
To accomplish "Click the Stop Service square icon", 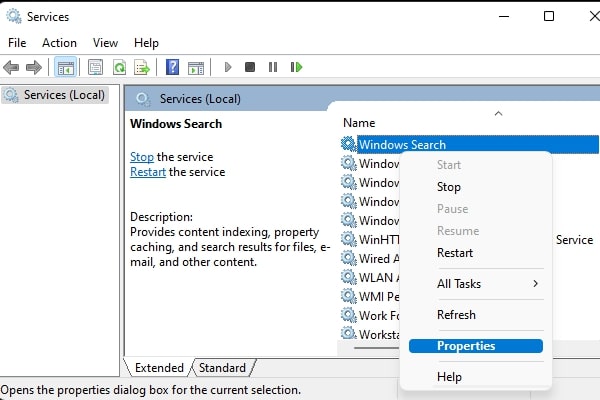I will [x=250, y=67].
